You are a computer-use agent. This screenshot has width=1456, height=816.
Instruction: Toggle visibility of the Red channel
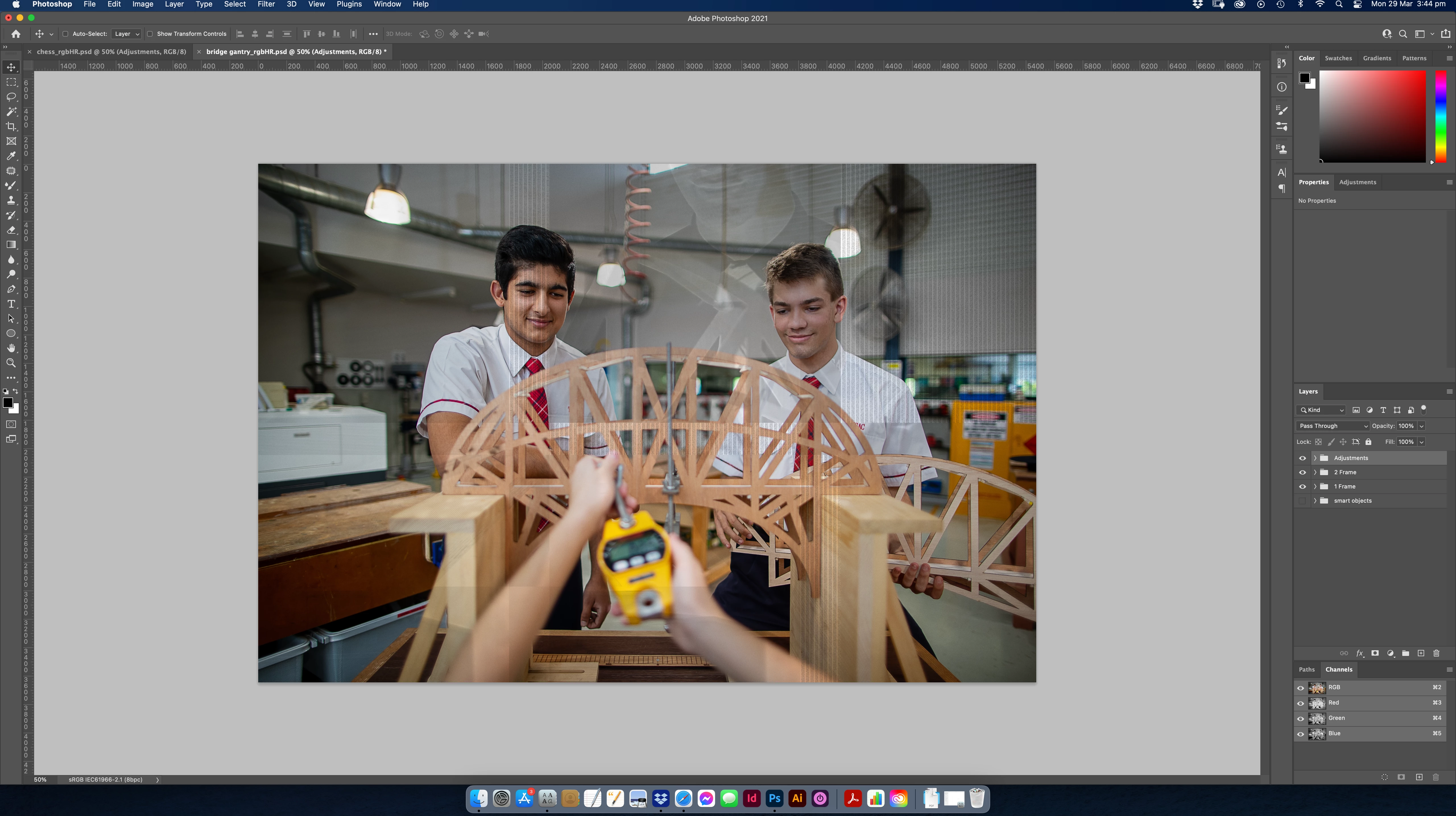(1300, 703)
